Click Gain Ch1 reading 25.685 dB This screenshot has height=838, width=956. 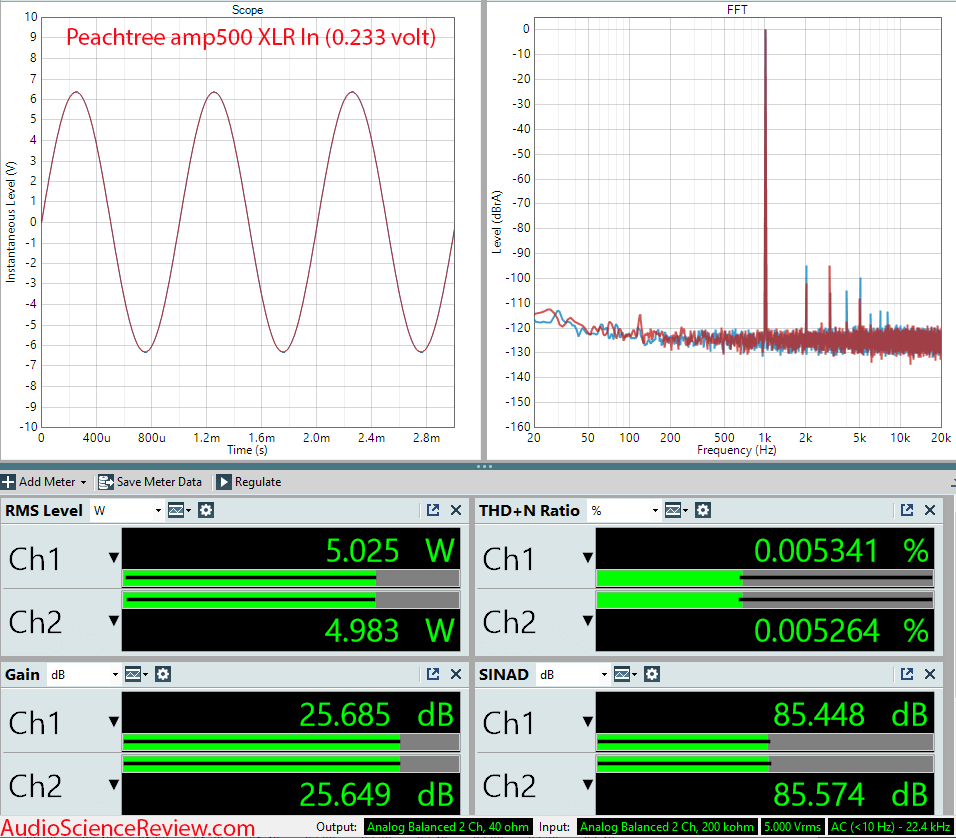tap(377, 714)
